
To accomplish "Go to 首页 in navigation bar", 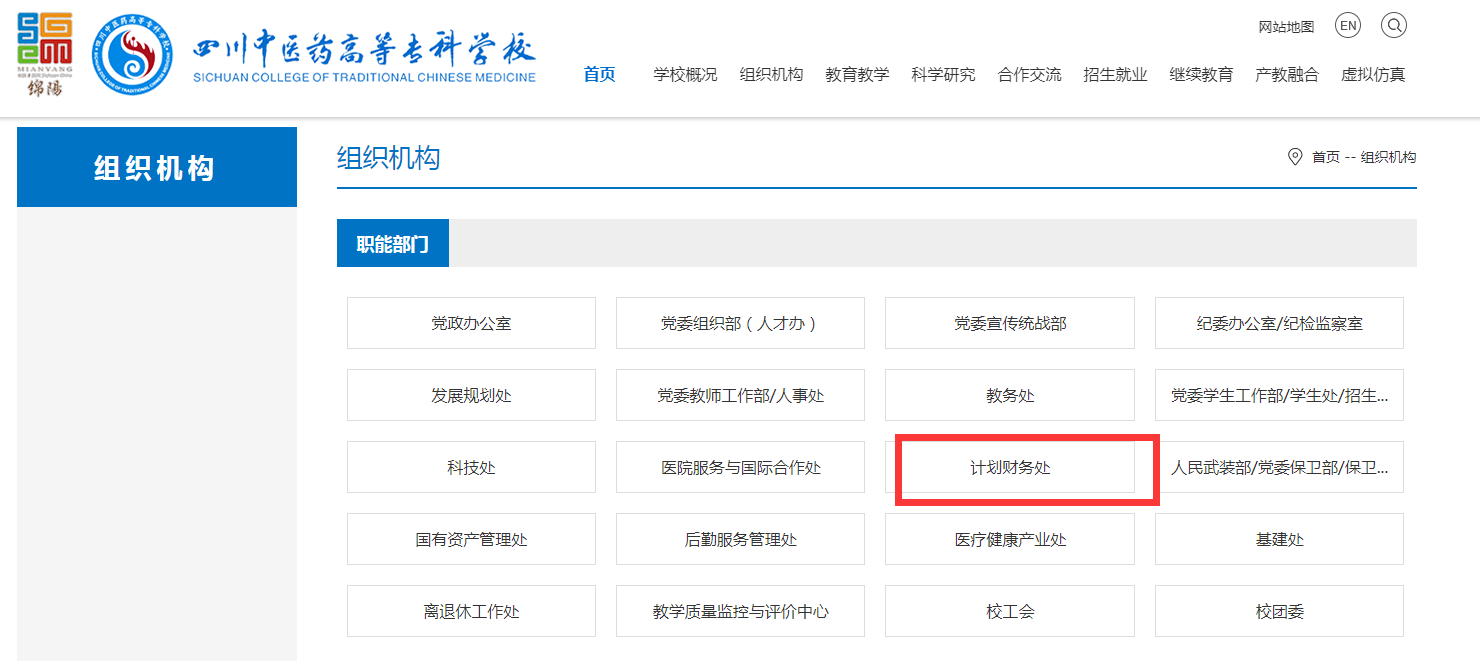I will pyautogui.click(x=599, y=75).
